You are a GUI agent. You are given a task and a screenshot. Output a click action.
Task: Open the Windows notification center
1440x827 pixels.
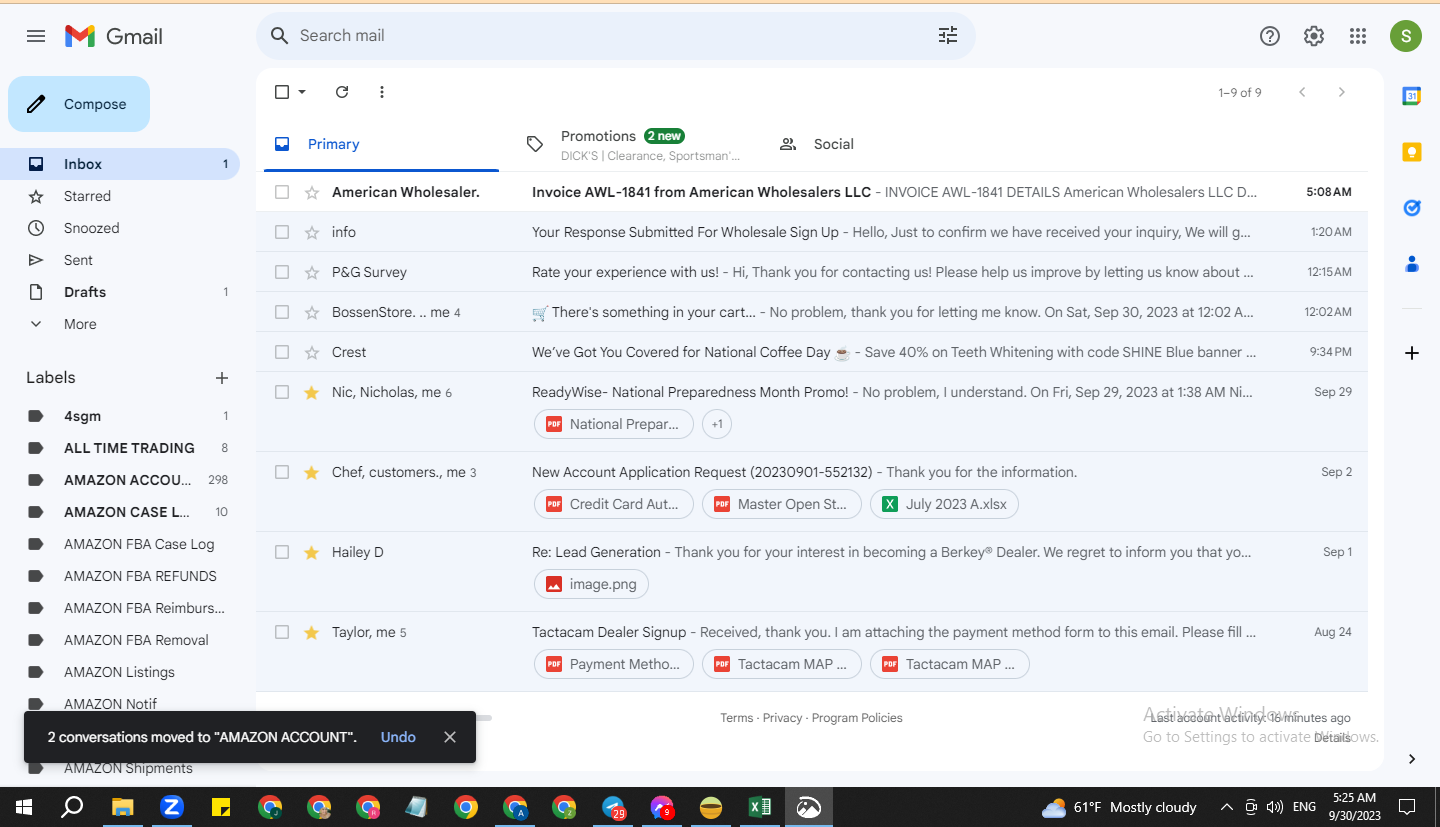point(1407,807)
